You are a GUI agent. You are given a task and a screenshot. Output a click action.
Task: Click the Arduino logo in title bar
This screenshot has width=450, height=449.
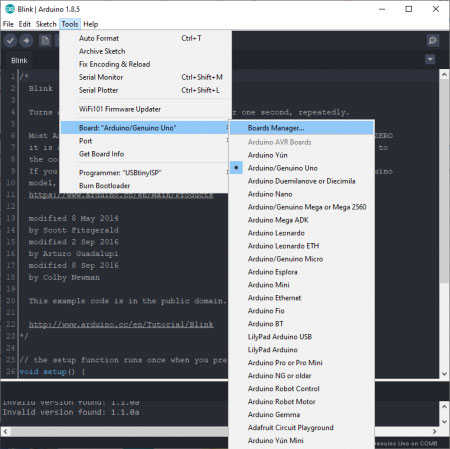[x=10, y=9]
